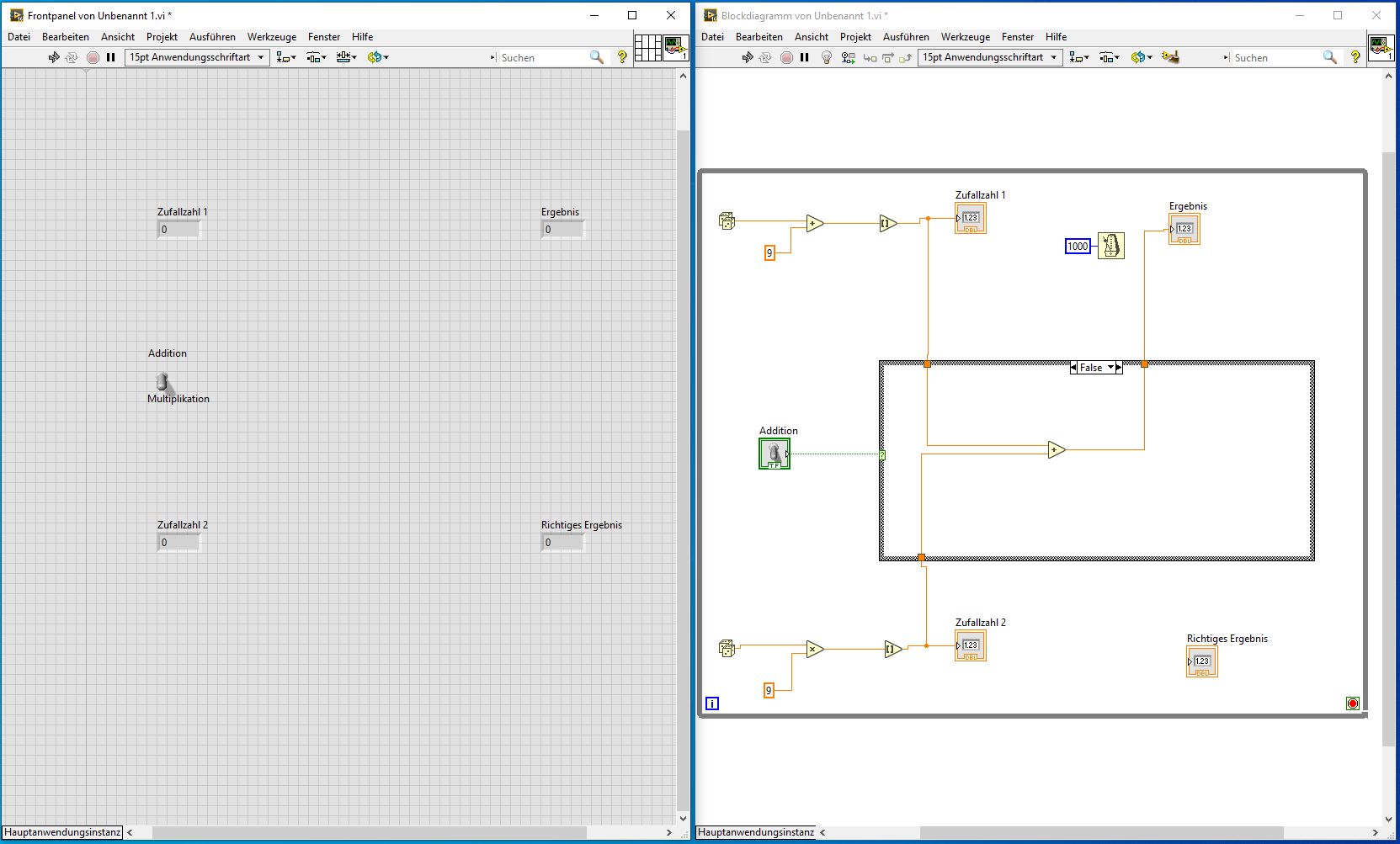Select the Wait (ms) metronome node
The image size is (1400, 844).
[x=1110, y=246]
